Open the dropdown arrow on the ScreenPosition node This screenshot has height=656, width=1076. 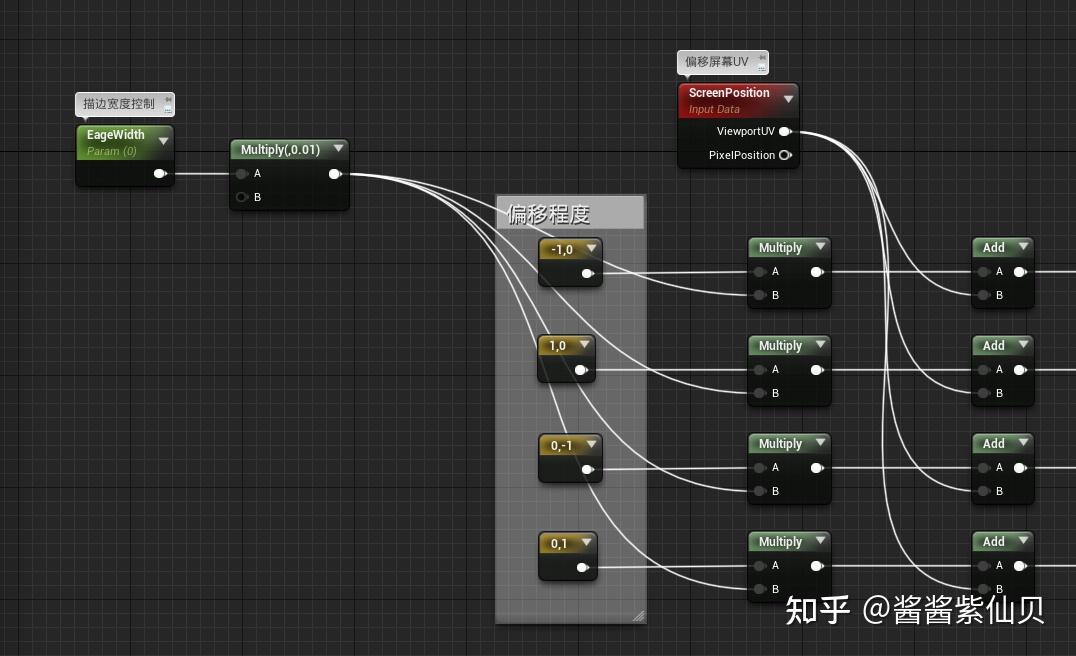tap(789, 99)
